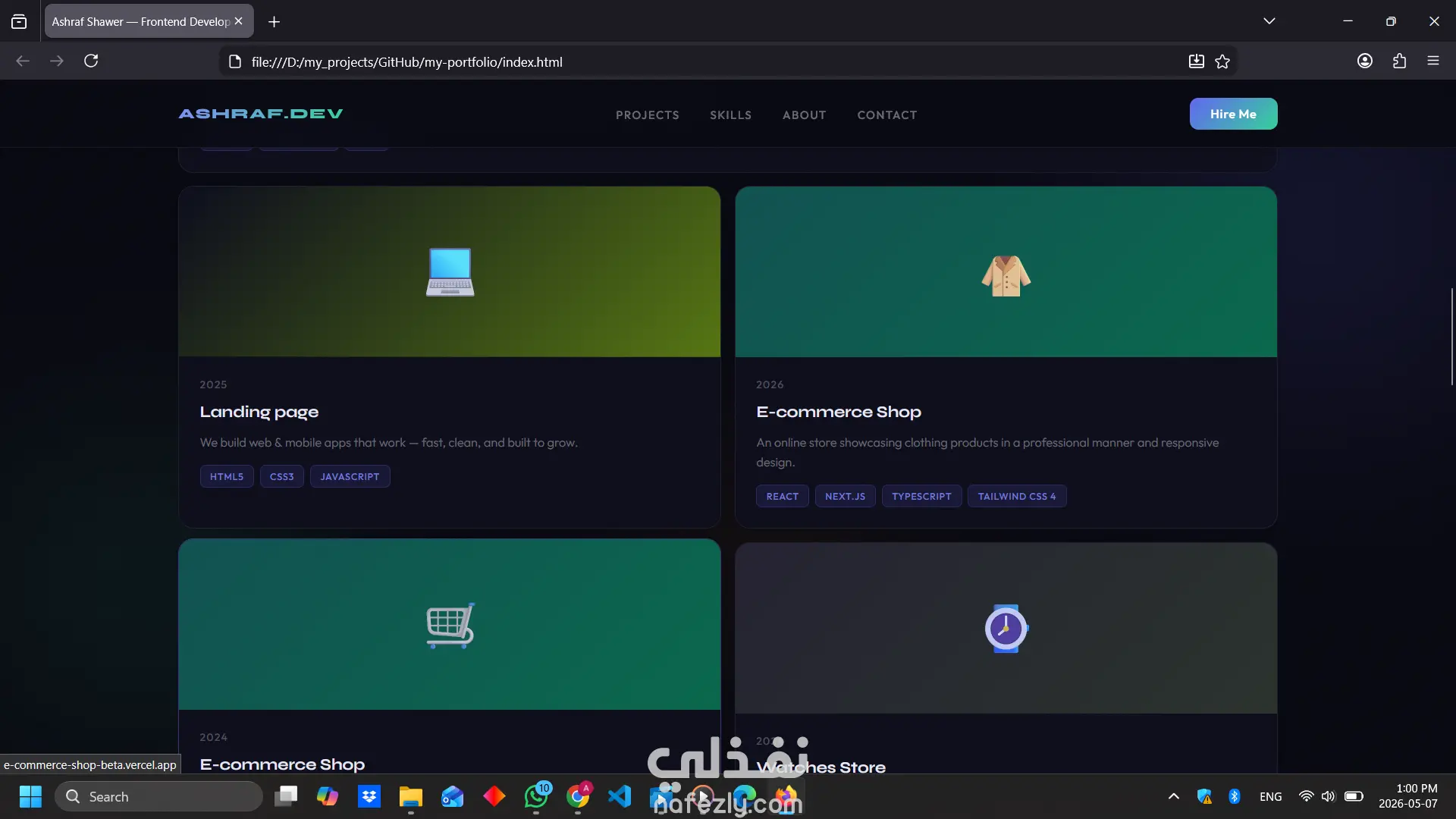1456x819 pixels.
Task: Open WhatsApp from the taskbar
Action: 536,796
